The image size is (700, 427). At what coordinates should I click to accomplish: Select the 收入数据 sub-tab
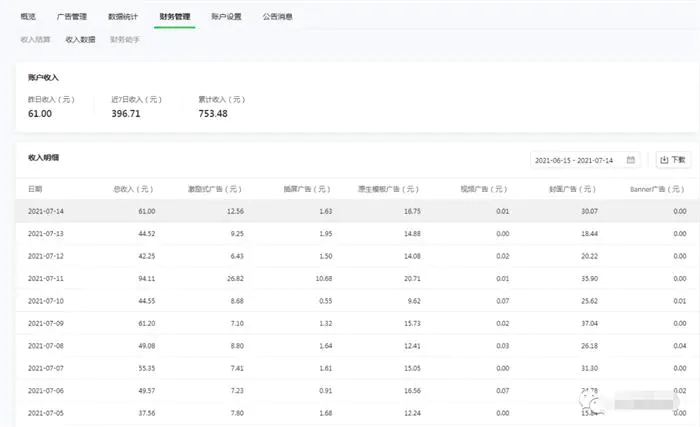[x=80, y=39]
